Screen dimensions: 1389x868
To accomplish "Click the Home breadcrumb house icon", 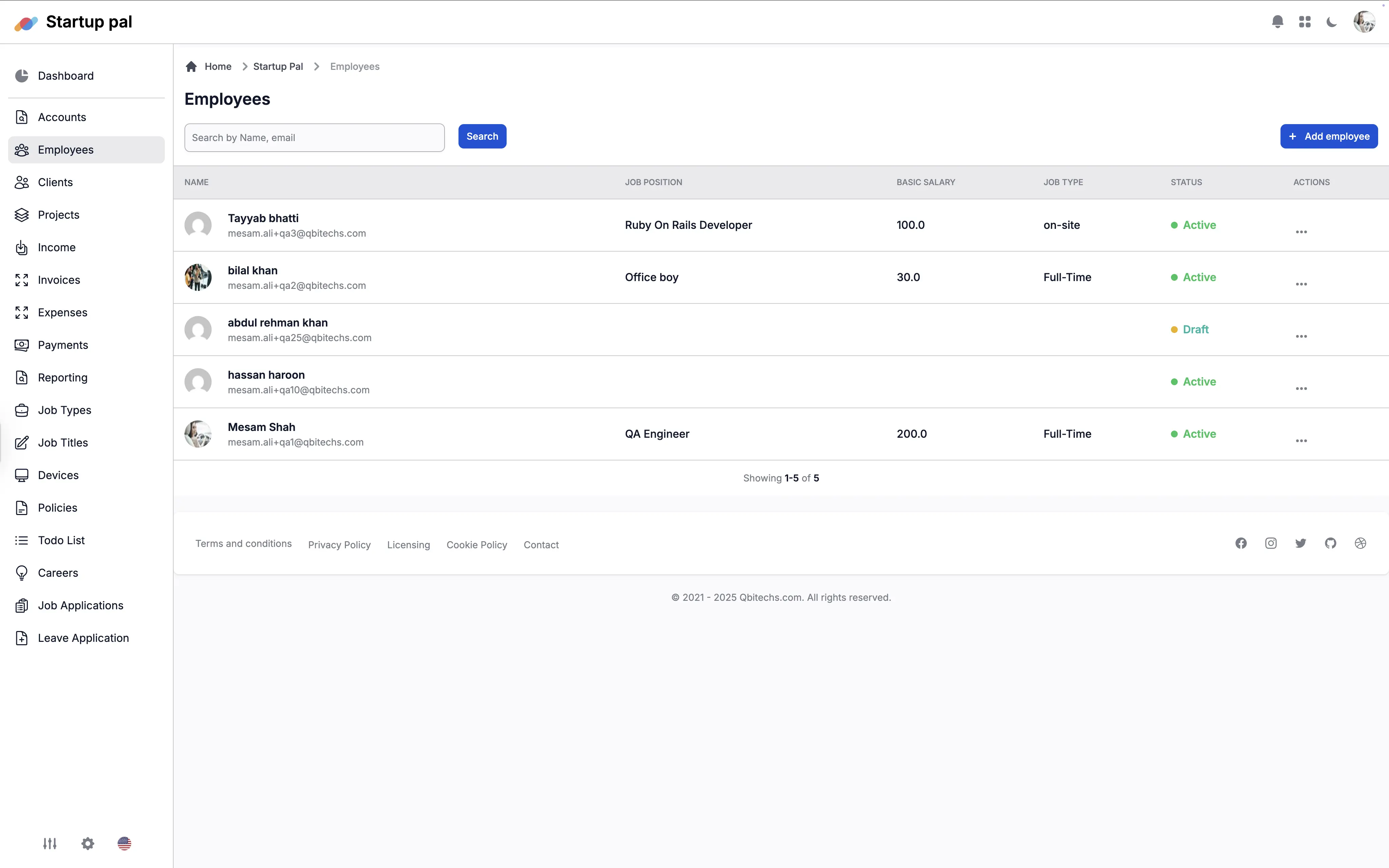I will coord(192,66).
